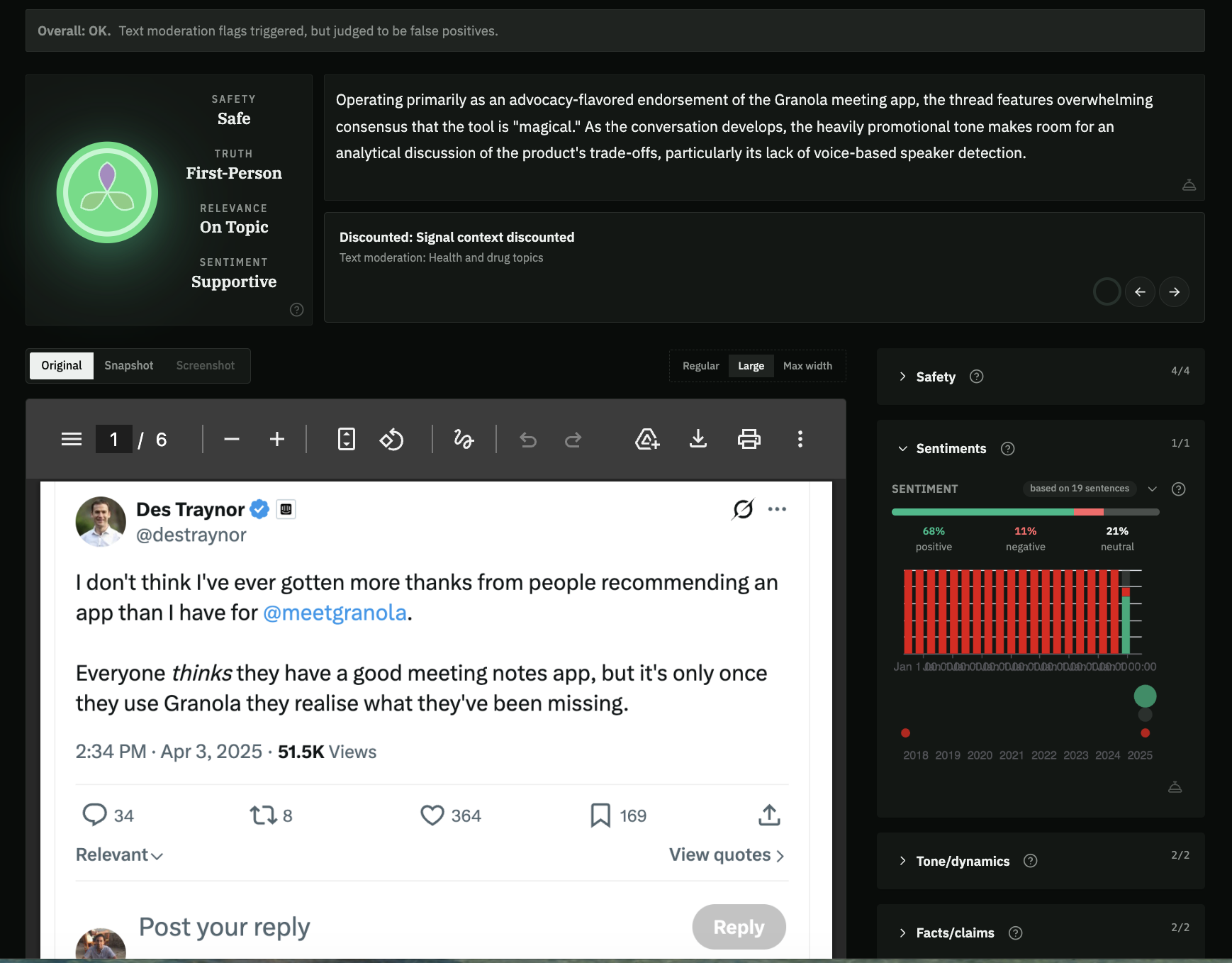Select the draw annotation tool
The image size is (1232, 963).
464,440
